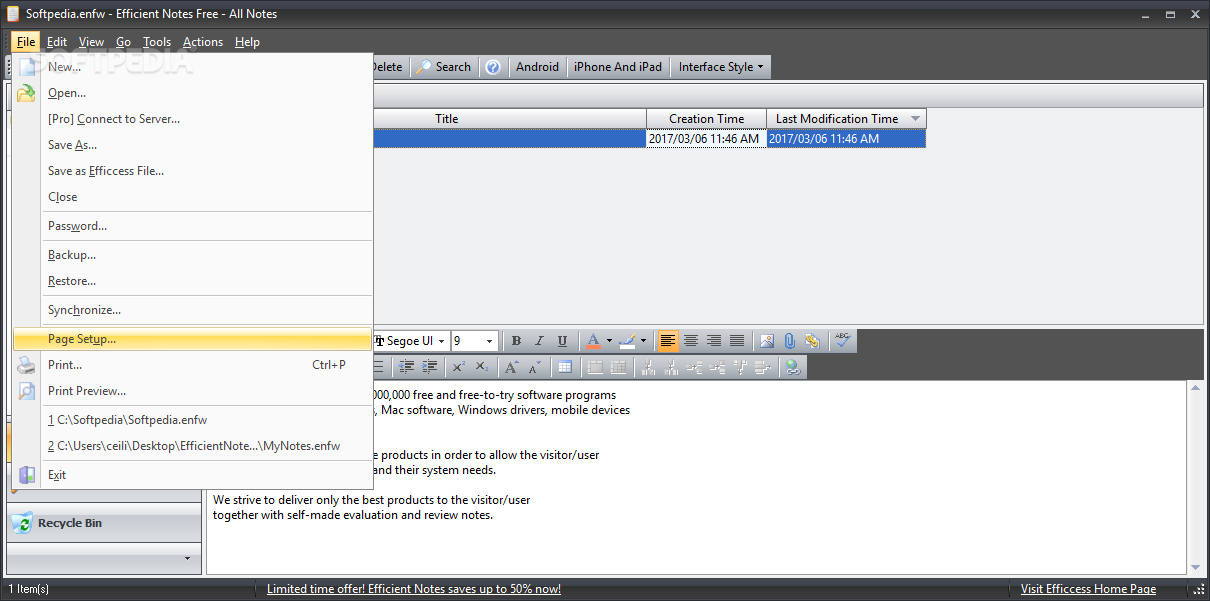Open the font size 9 dropdown
The width and height of the screenshot is (1210, 601).
coord(489,341)
